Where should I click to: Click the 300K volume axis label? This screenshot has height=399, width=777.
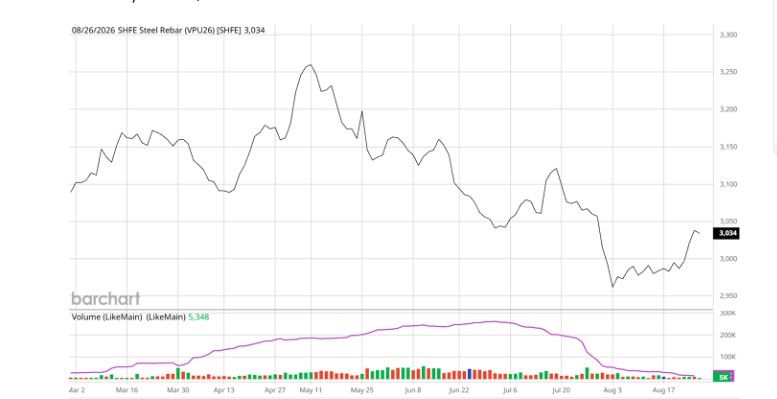coord(728,313)
